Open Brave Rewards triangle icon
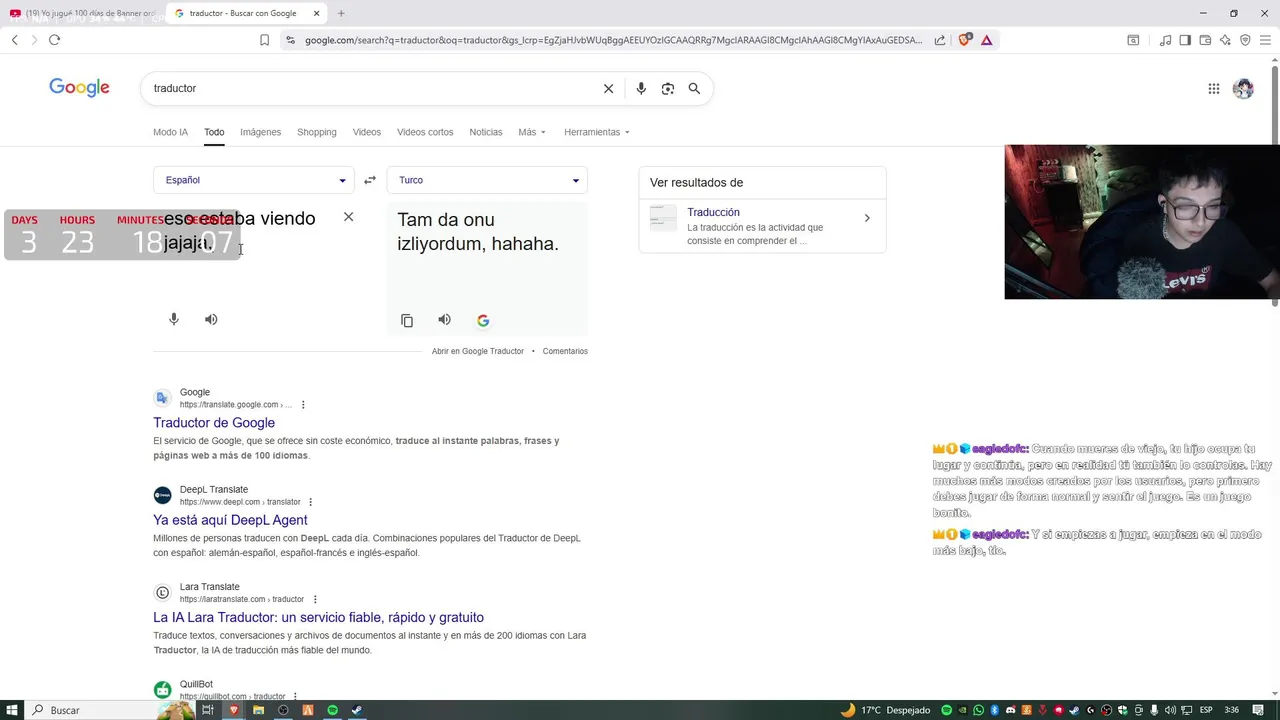Viewport: 1280px width, 720px height. (x=986, y=40)
